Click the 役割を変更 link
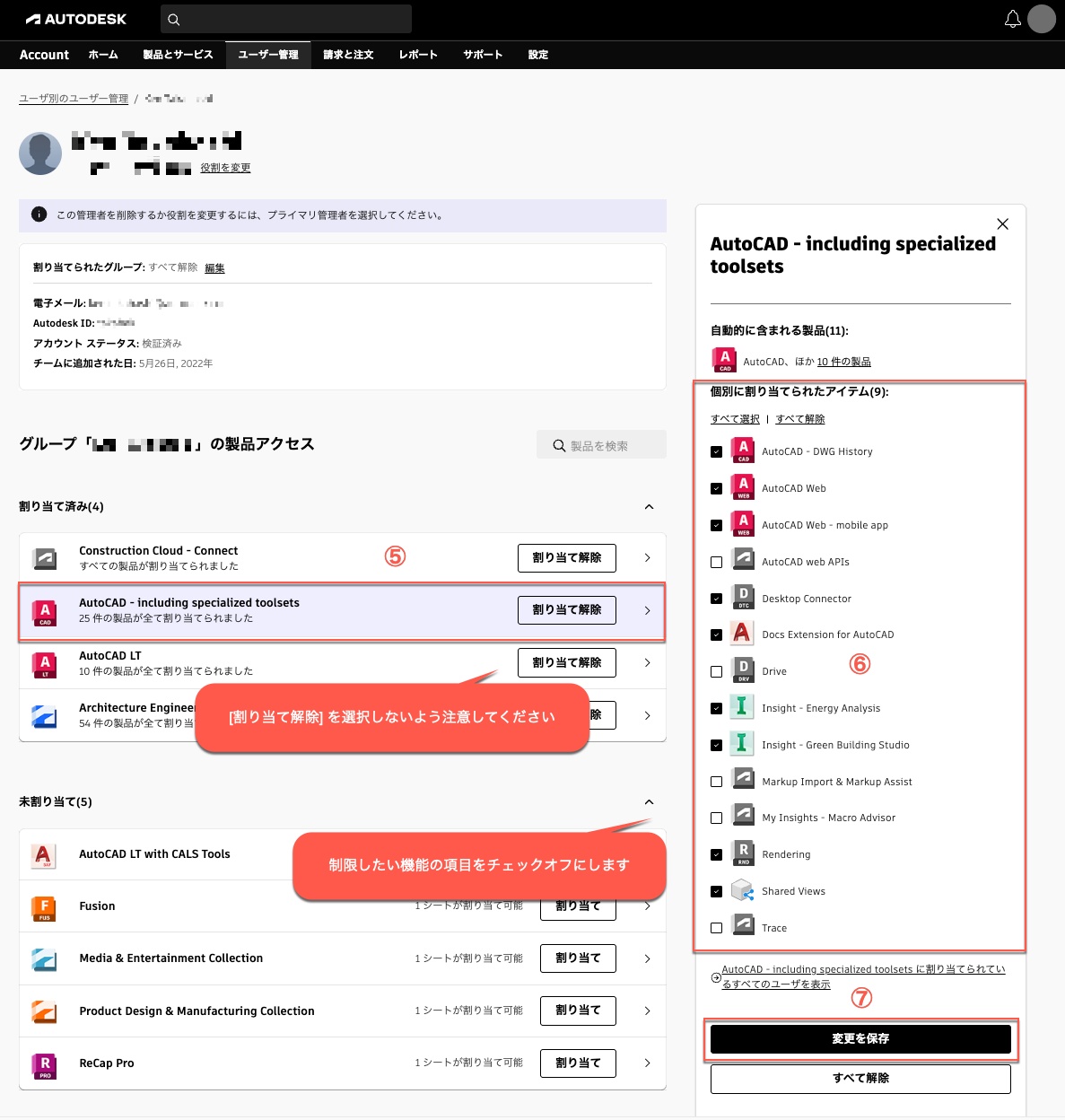 [x=225, y=167]
